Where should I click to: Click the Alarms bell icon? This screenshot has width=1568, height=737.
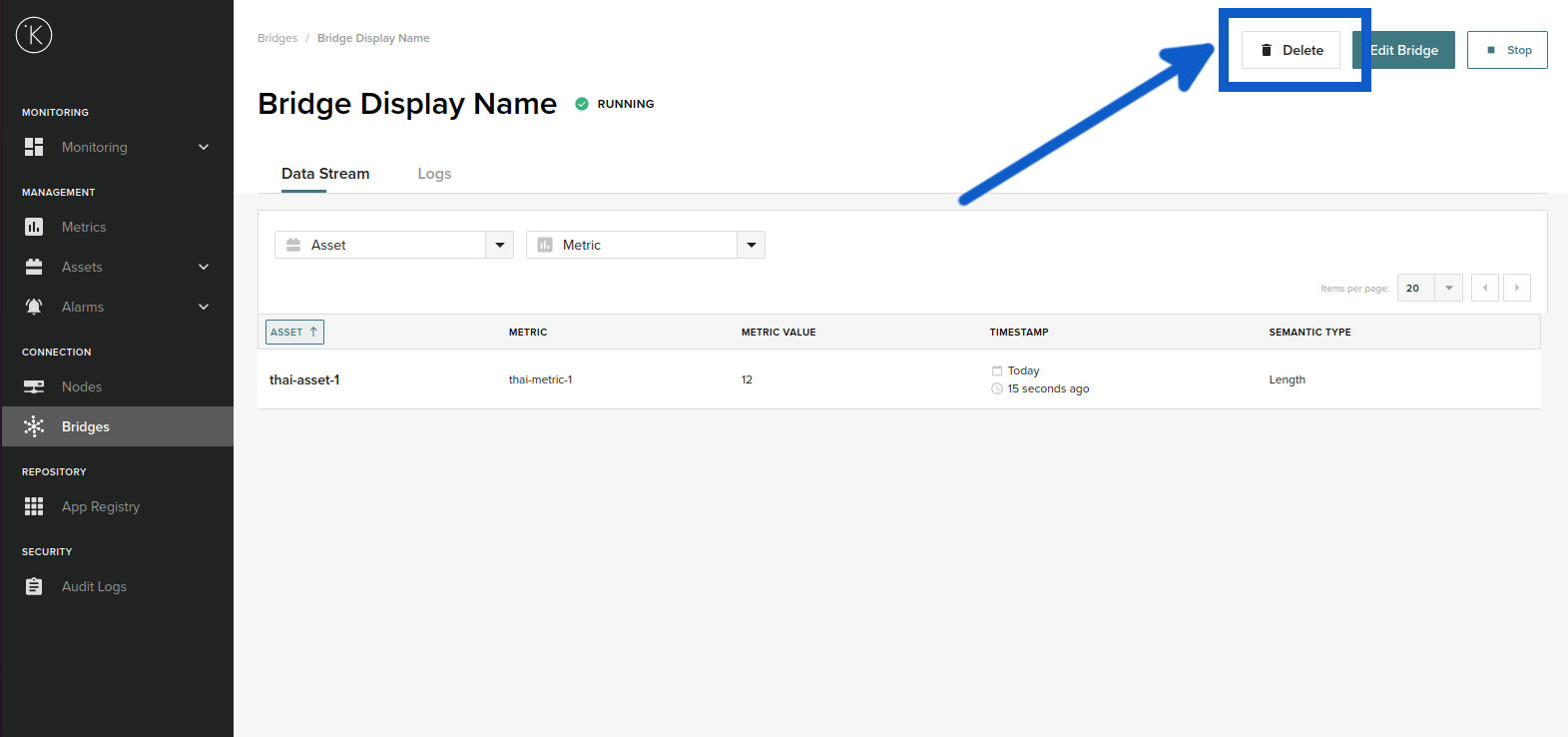click(34, 307)
